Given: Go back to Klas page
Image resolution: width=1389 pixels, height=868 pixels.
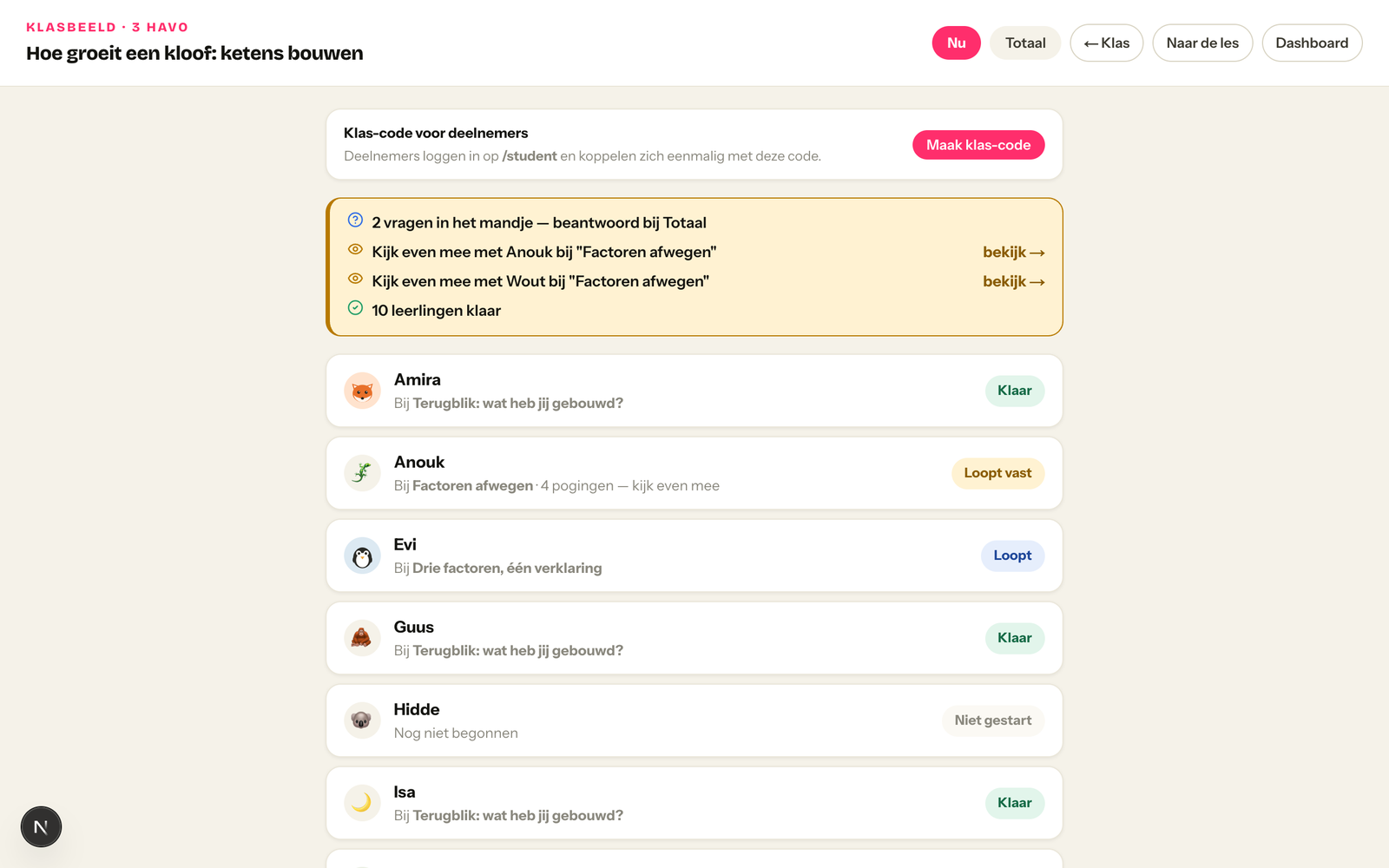Looking at the screenshot, I should point(1107,43).
